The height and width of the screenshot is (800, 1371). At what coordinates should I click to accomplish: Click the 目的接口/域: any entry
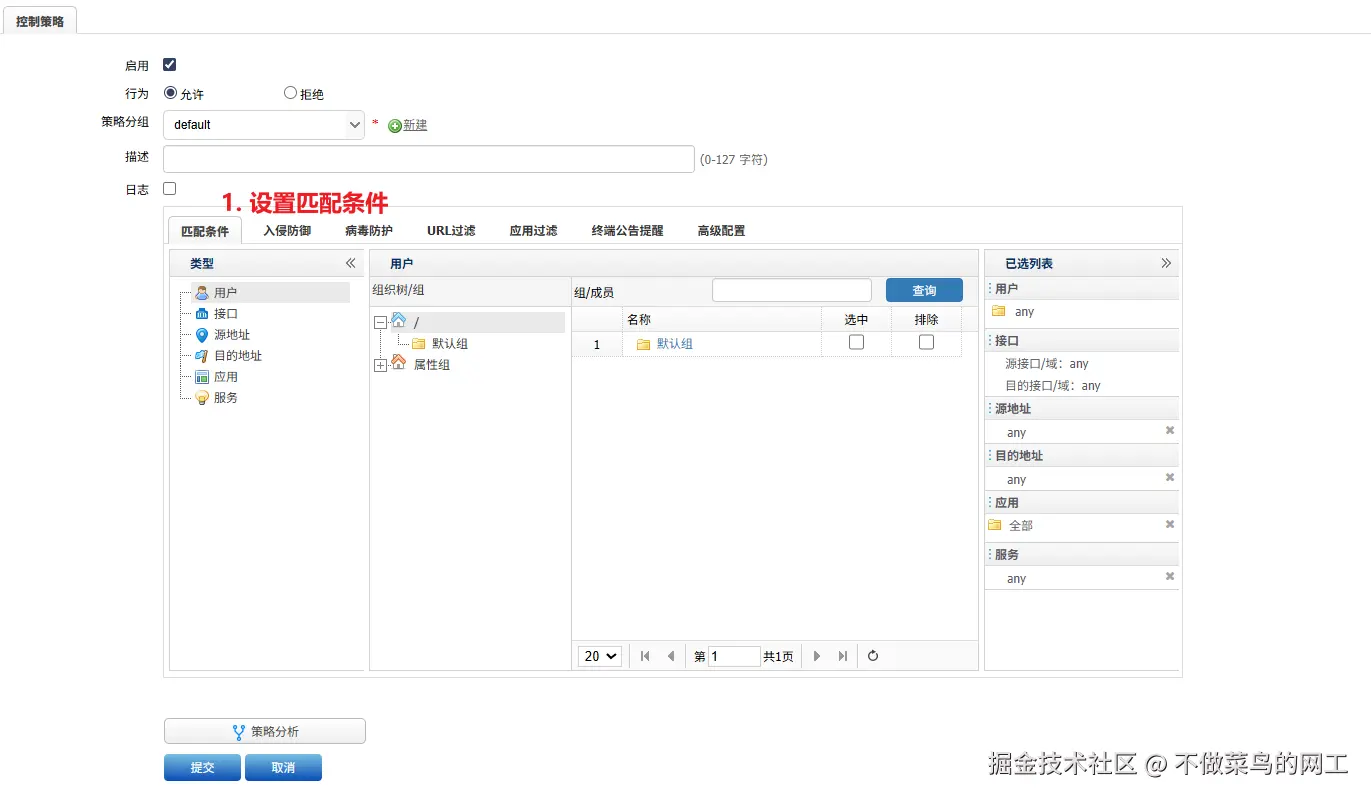click(1053, 385)
